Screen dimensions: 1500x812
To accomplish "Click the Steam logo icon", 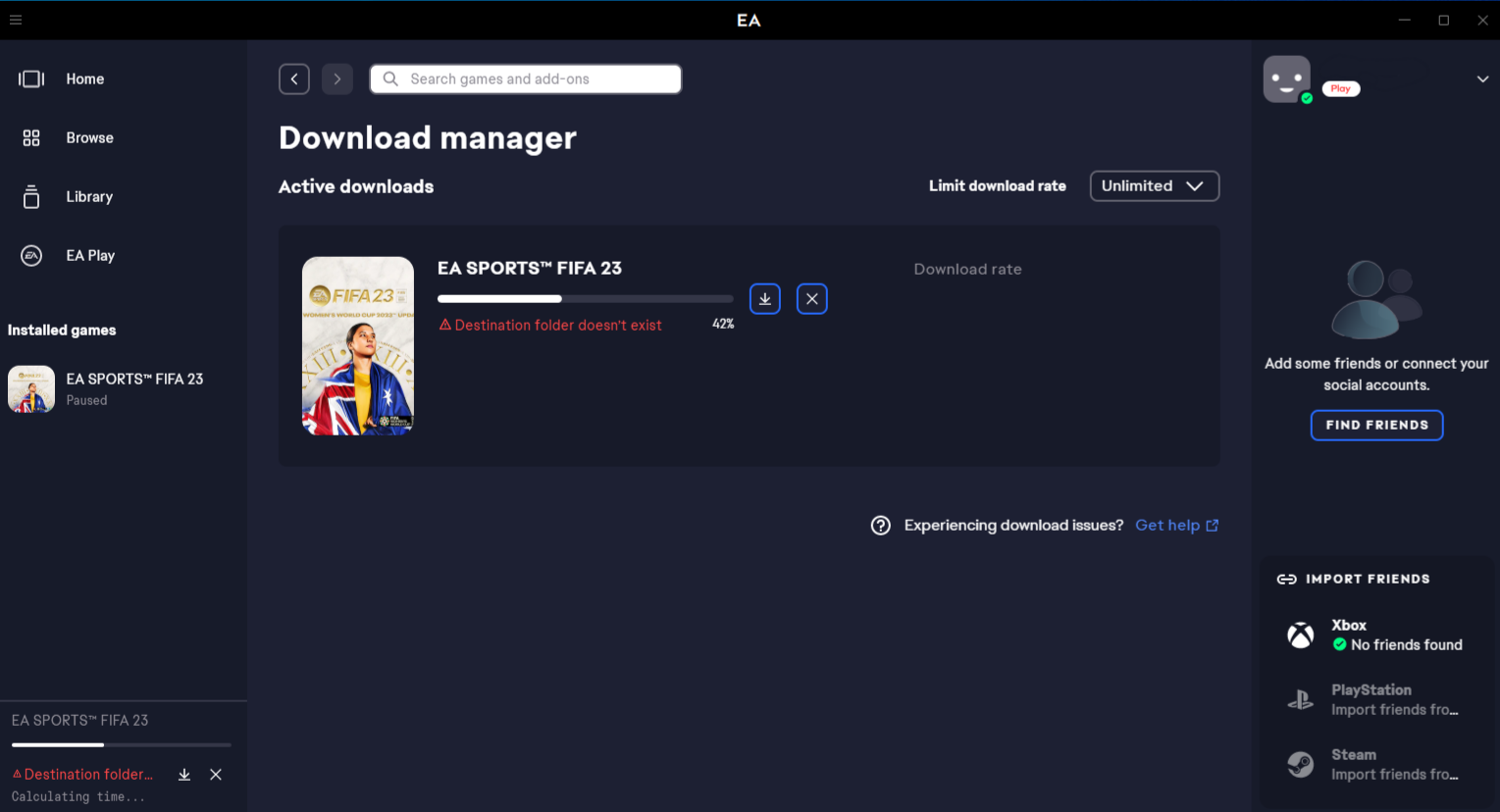I will click(1301, 764).
